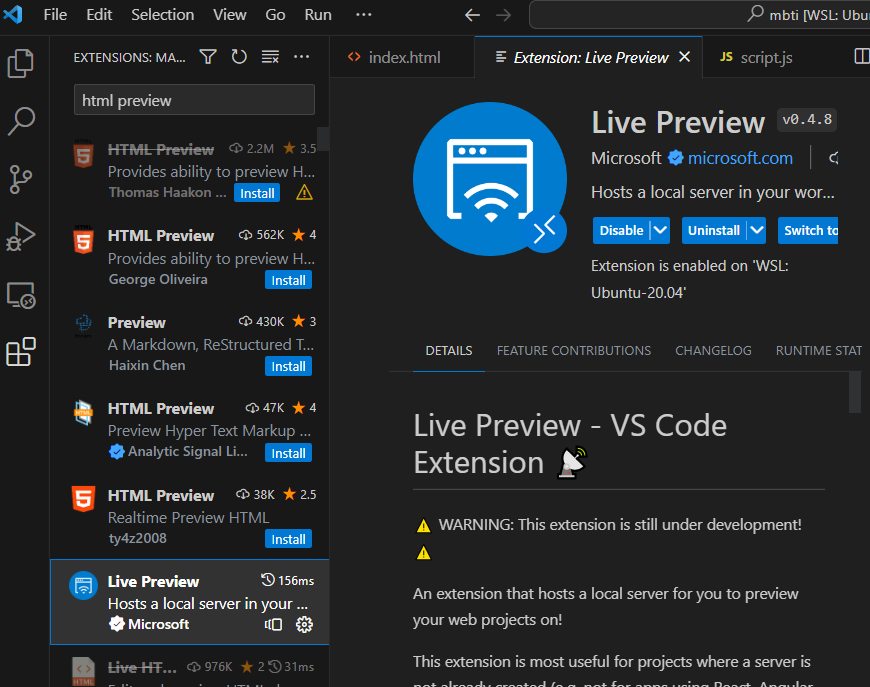Clear extensions search results
The width and height of the screenshot is (870, 687).
click(x=270, y=57)
